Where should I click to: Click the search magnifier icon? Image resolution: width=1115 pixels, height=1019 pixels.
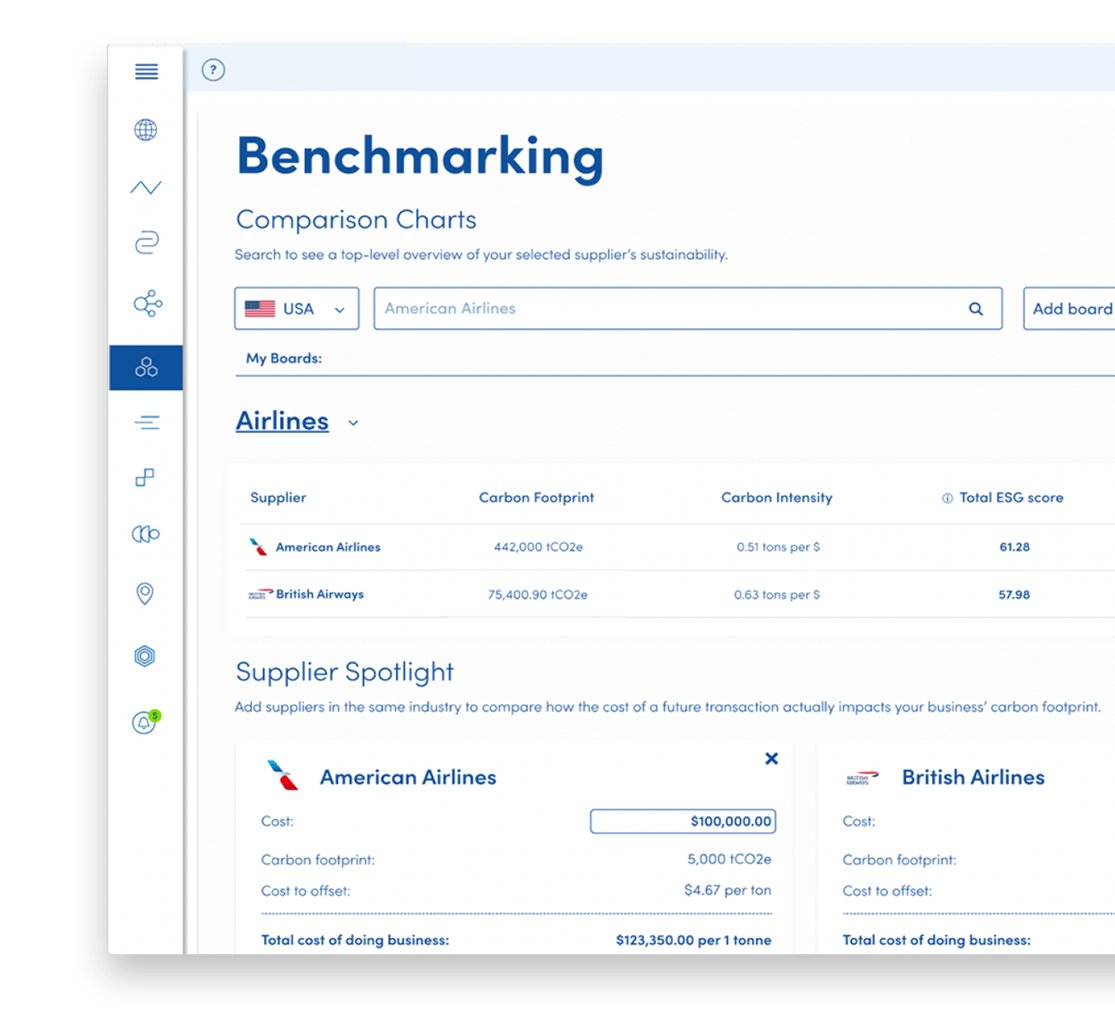click(976, 309)
